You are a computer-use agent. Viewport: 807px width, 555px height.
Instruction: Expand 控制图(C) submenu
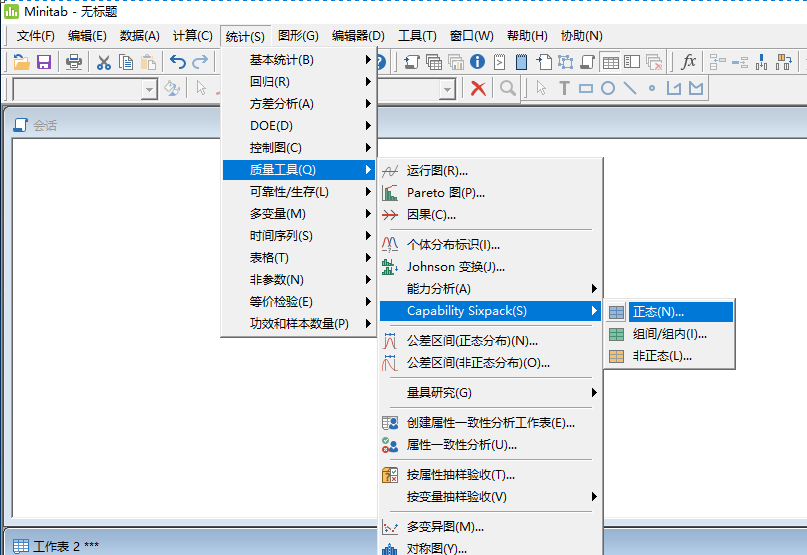click(x=299, y=148)
